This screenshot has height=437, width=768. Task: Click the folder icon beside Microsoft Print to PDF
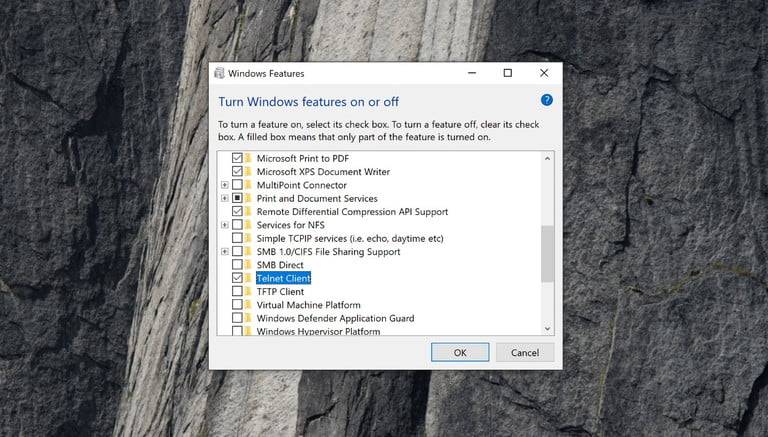point(248,158)
